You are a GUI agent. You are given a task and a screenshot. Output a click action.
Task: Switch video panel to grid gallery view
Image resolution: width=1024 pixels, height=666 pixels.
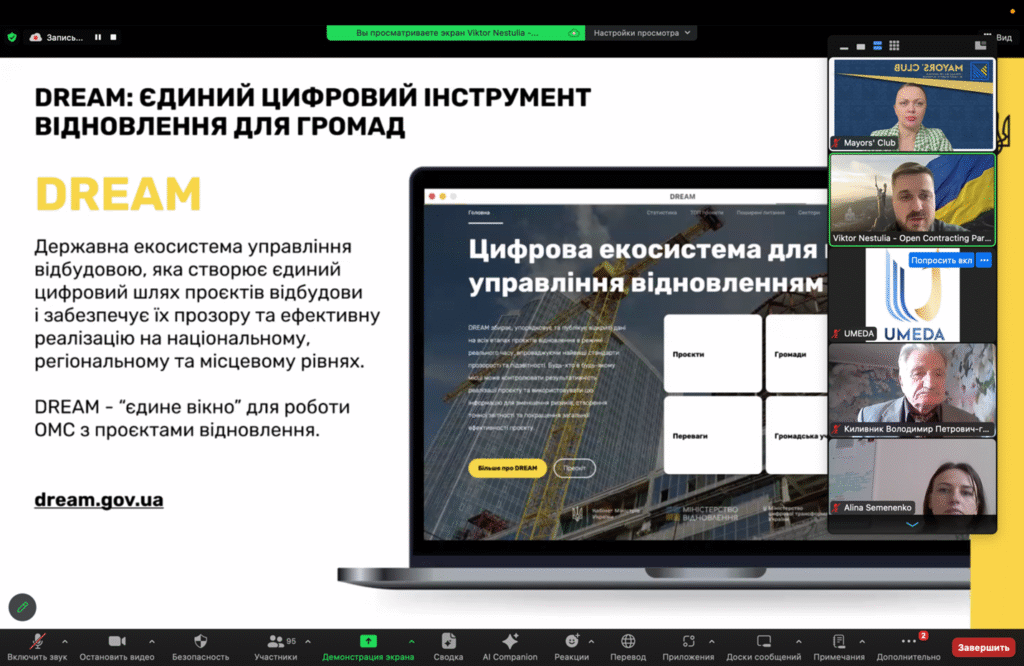[894, 46]
